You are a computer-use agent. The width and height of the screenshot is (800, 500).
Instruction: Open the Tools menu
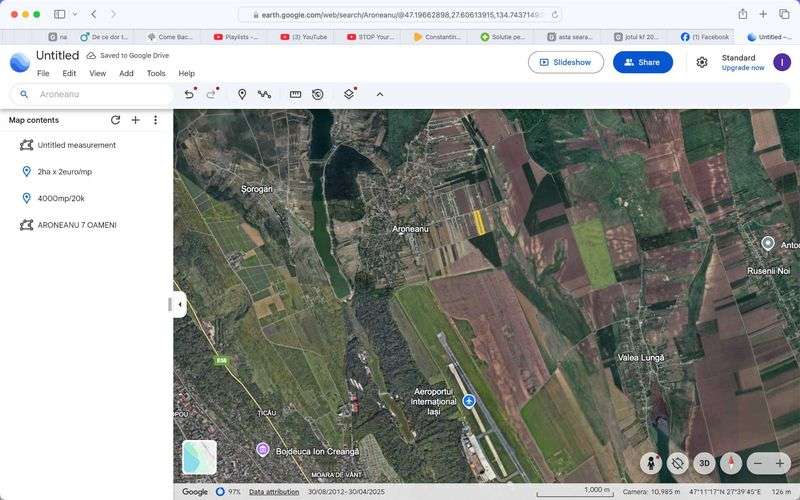click(x=156, y=73)
